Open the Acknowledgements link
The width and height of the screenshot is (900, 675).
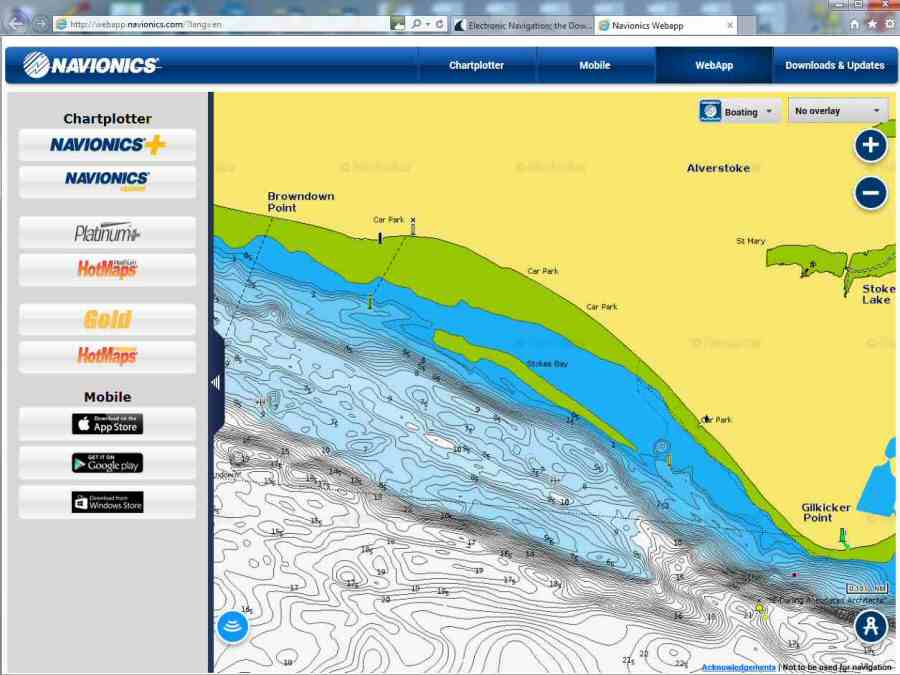[738, 667]
